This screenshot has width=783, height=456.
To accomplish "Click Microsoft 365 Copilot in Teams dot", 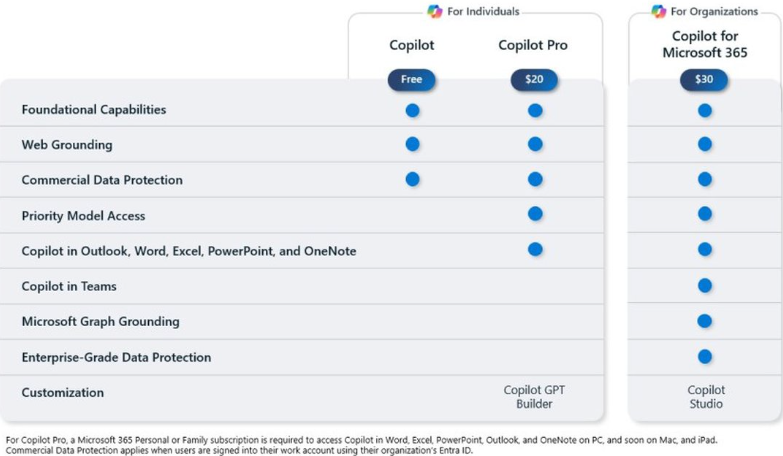I will point(705,286).
